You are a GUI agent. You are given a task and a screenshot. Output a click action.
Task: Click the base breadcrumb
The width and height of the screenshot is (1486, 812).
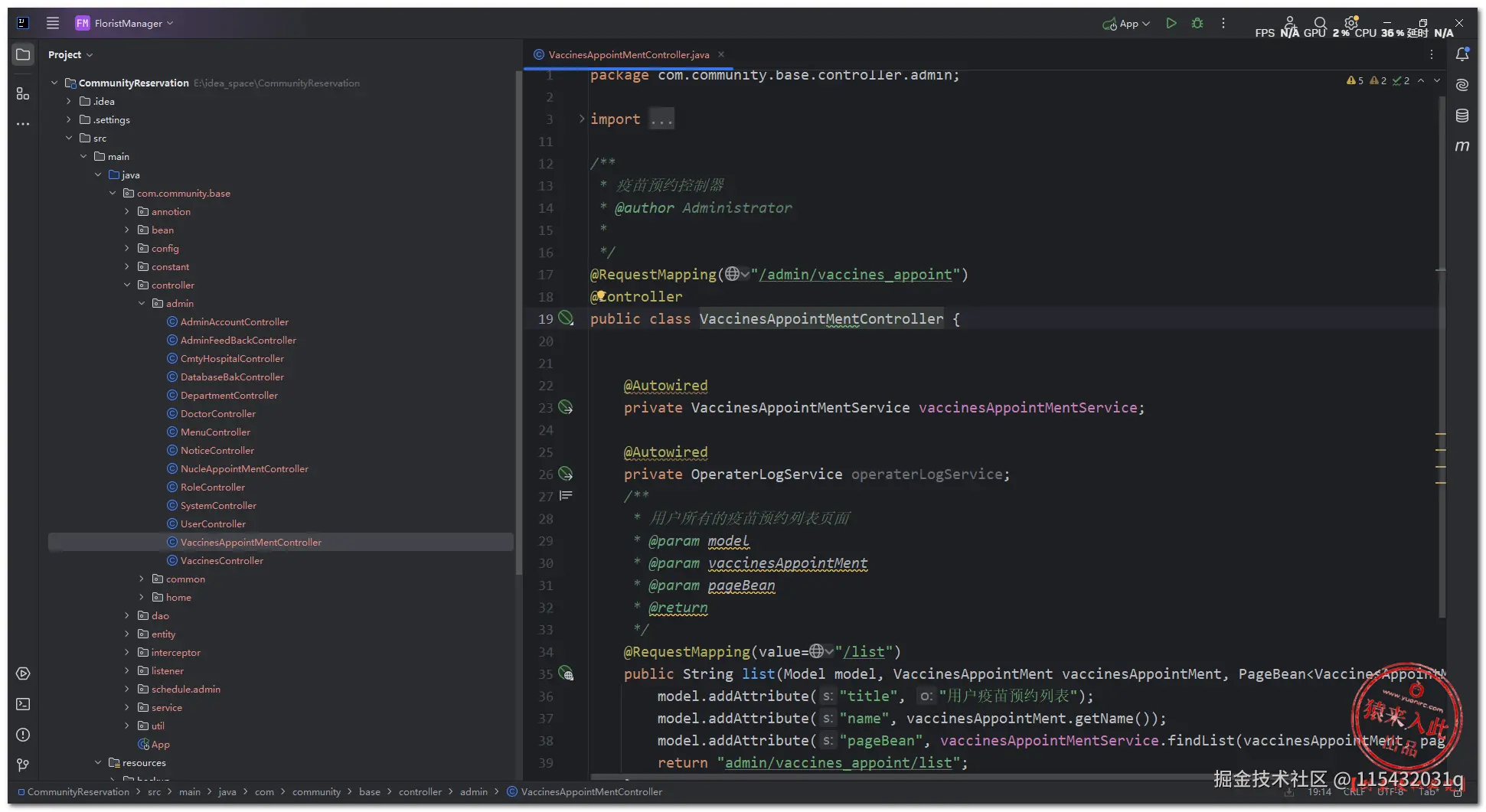click(370, 792)
